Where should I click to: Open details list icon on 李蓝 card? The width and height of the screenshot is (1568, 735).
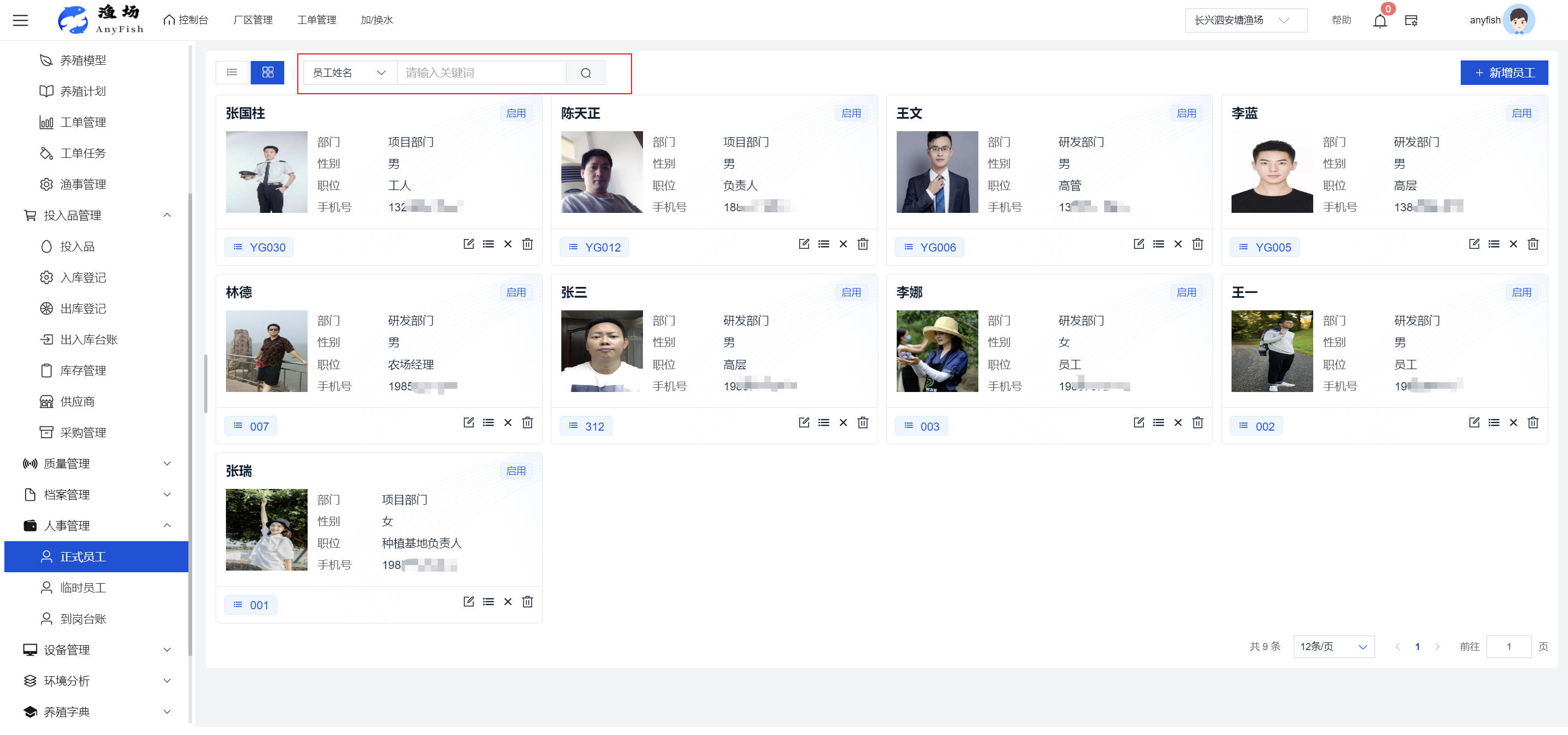tap(1494, 244)
